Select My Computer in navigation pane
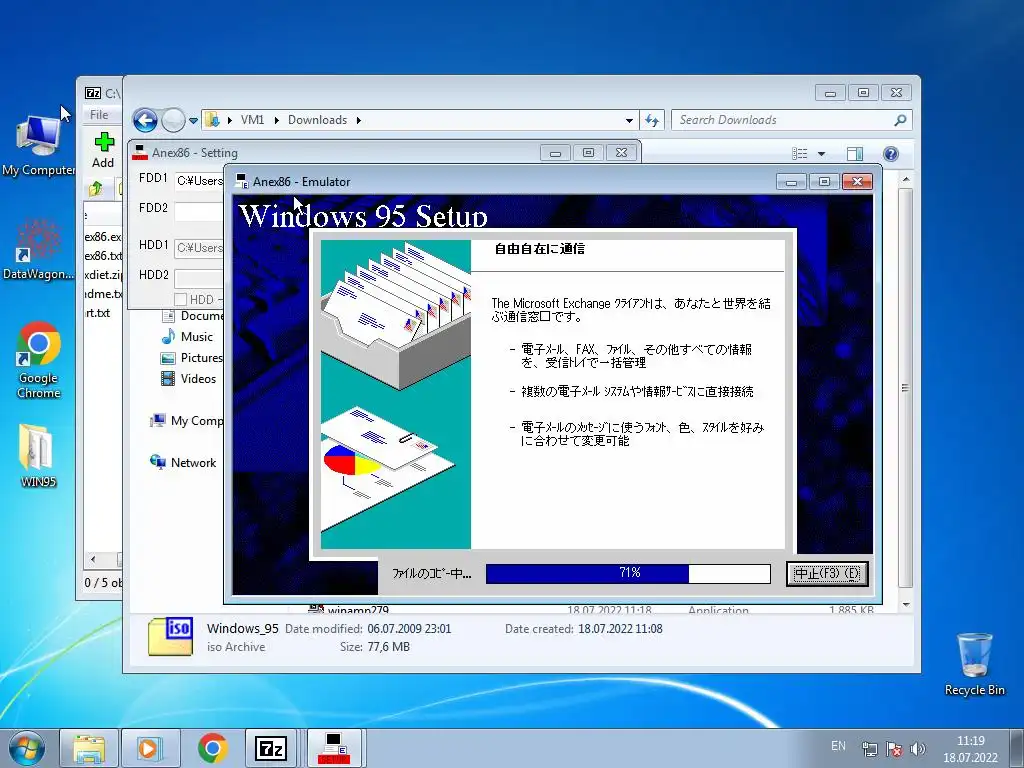The image size is (1024, 768). [187, 421]
